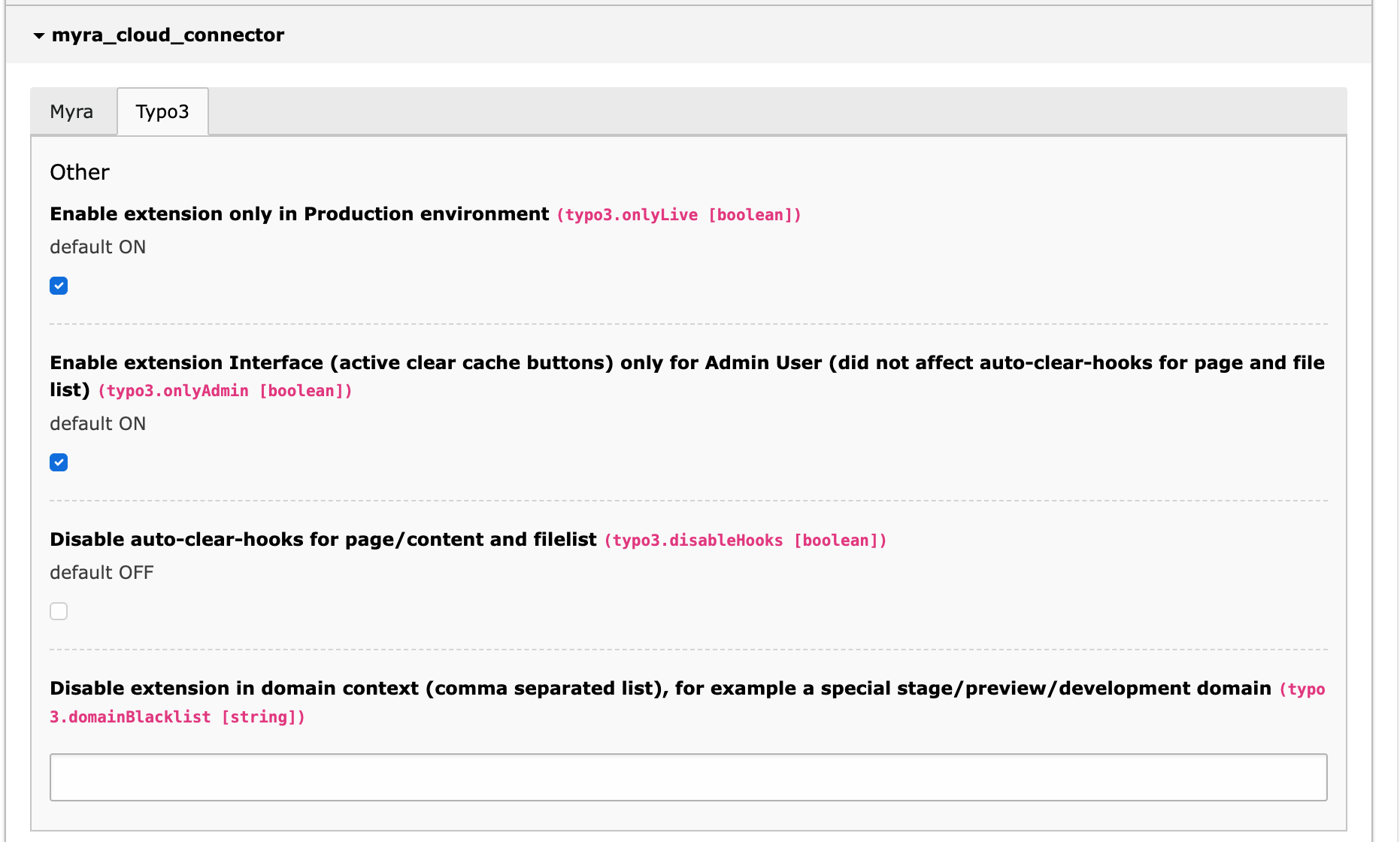Switch to the Myra tab
This screenshot has height=842, width=1400.
point(71,111)
